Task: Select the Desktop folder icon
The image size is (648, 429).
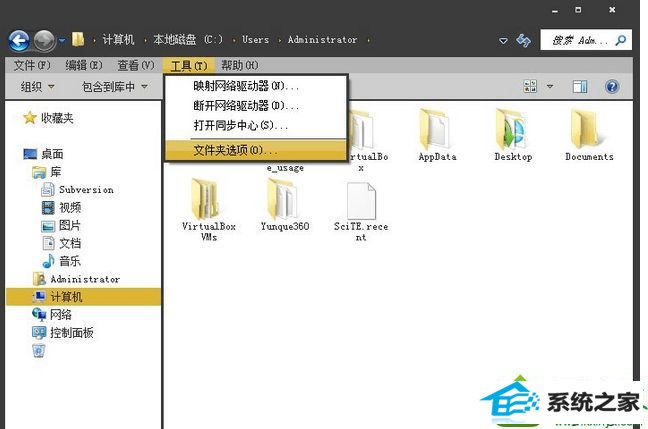Action: pyautogui.click(x=512, y=131)
